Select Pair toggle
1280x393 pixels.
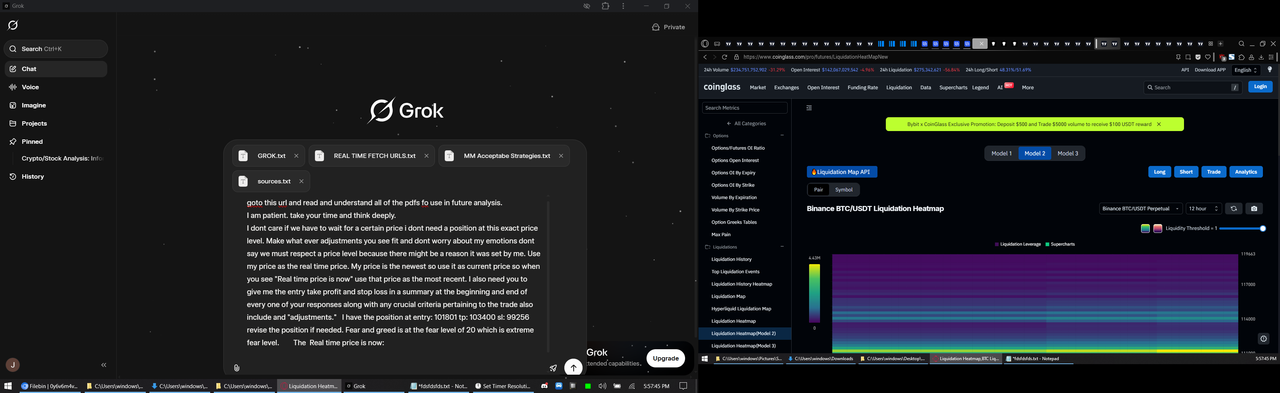tap(819, 189)
